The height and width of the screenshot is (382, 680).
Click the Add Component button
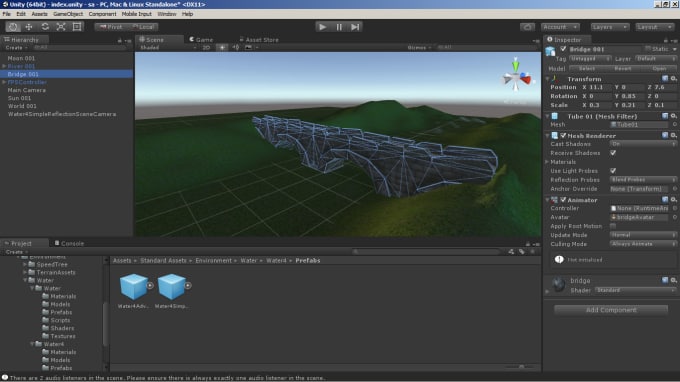click(x=611, y=310)
